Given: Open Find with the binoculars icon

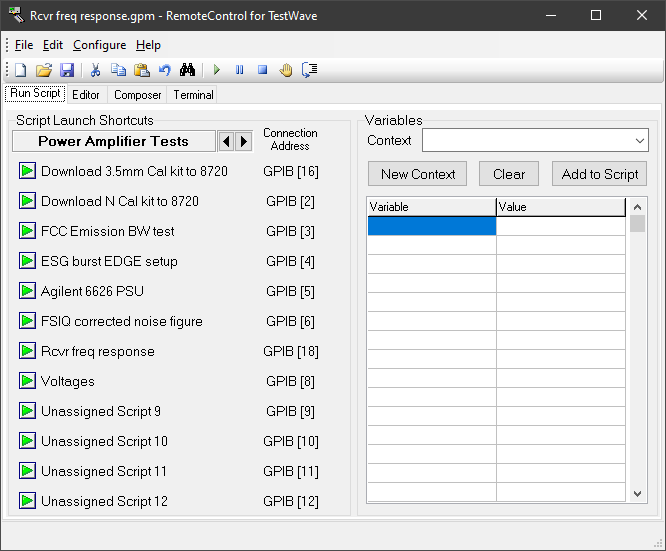Looking at the screenshot, I should point(188,70).
